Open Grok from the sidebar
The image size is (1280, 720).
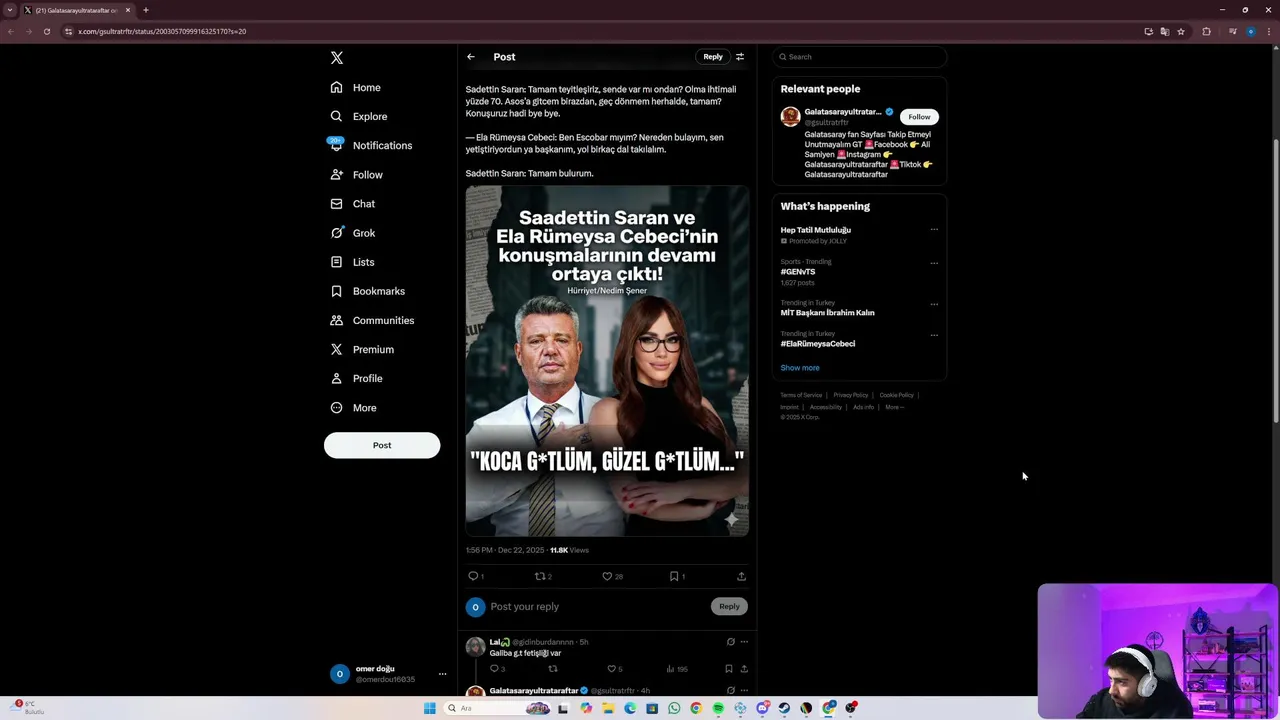pyautogui.click(x=352, y=233)
